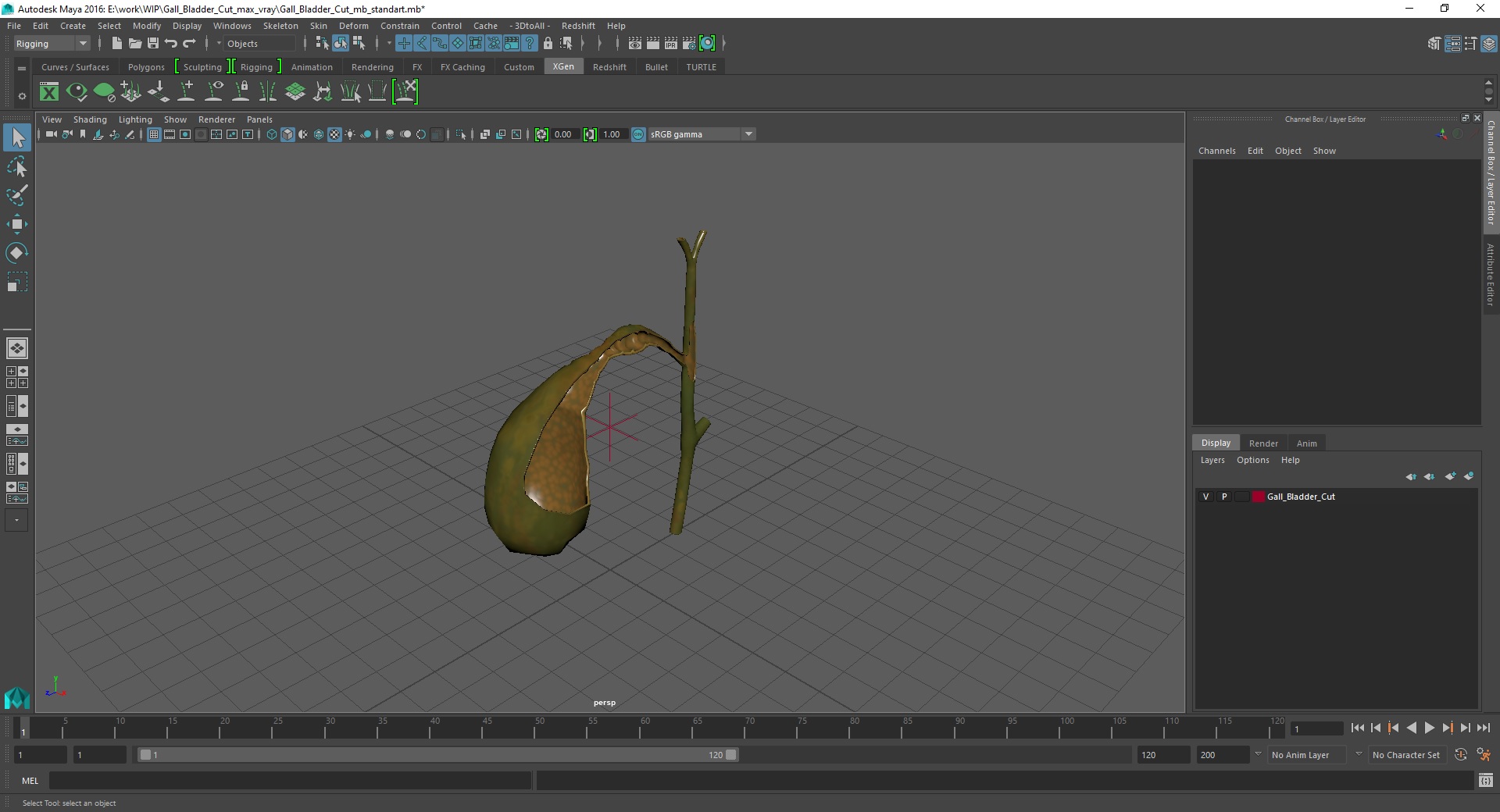Viewport: 1500px width, 812px height.
Task: Create a new scene file
Action: (x=116, y=44)
